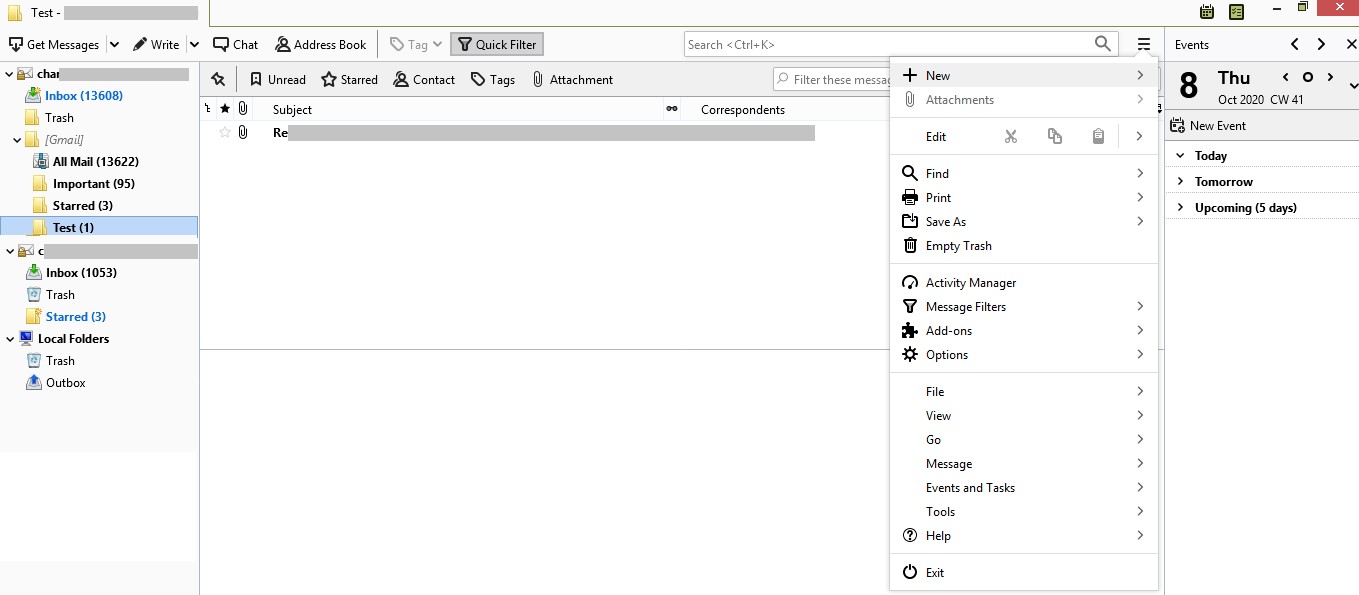Select Exit from the menu

tap(934, 573)
